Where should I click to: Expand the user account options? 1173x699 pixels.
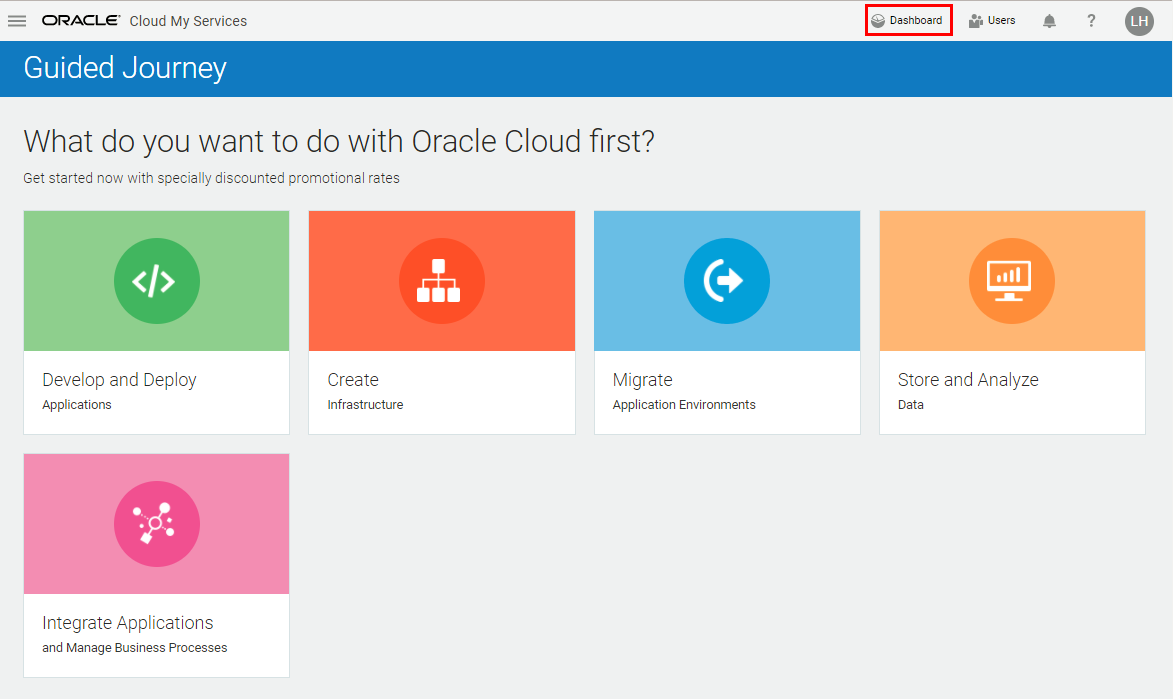(1139, 20)
